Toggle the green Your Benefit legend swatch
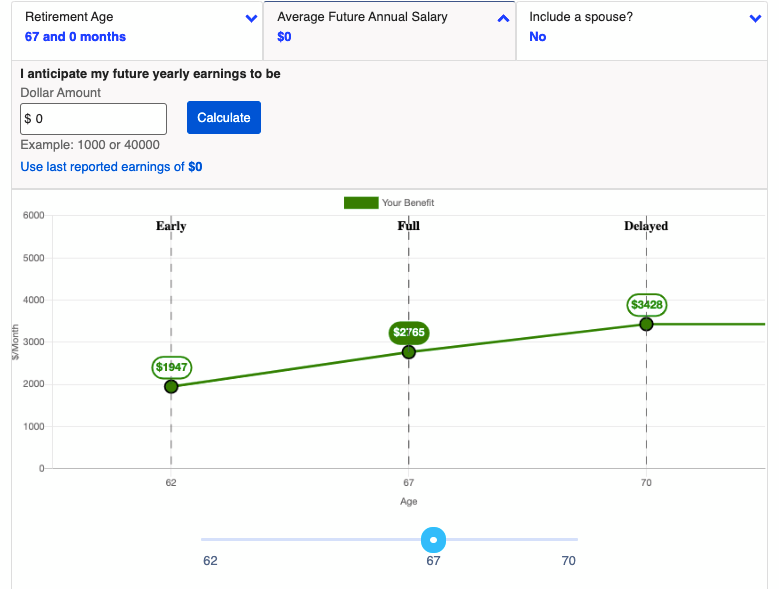This screenshot has width=779, height=589. [x=360, y=203]
